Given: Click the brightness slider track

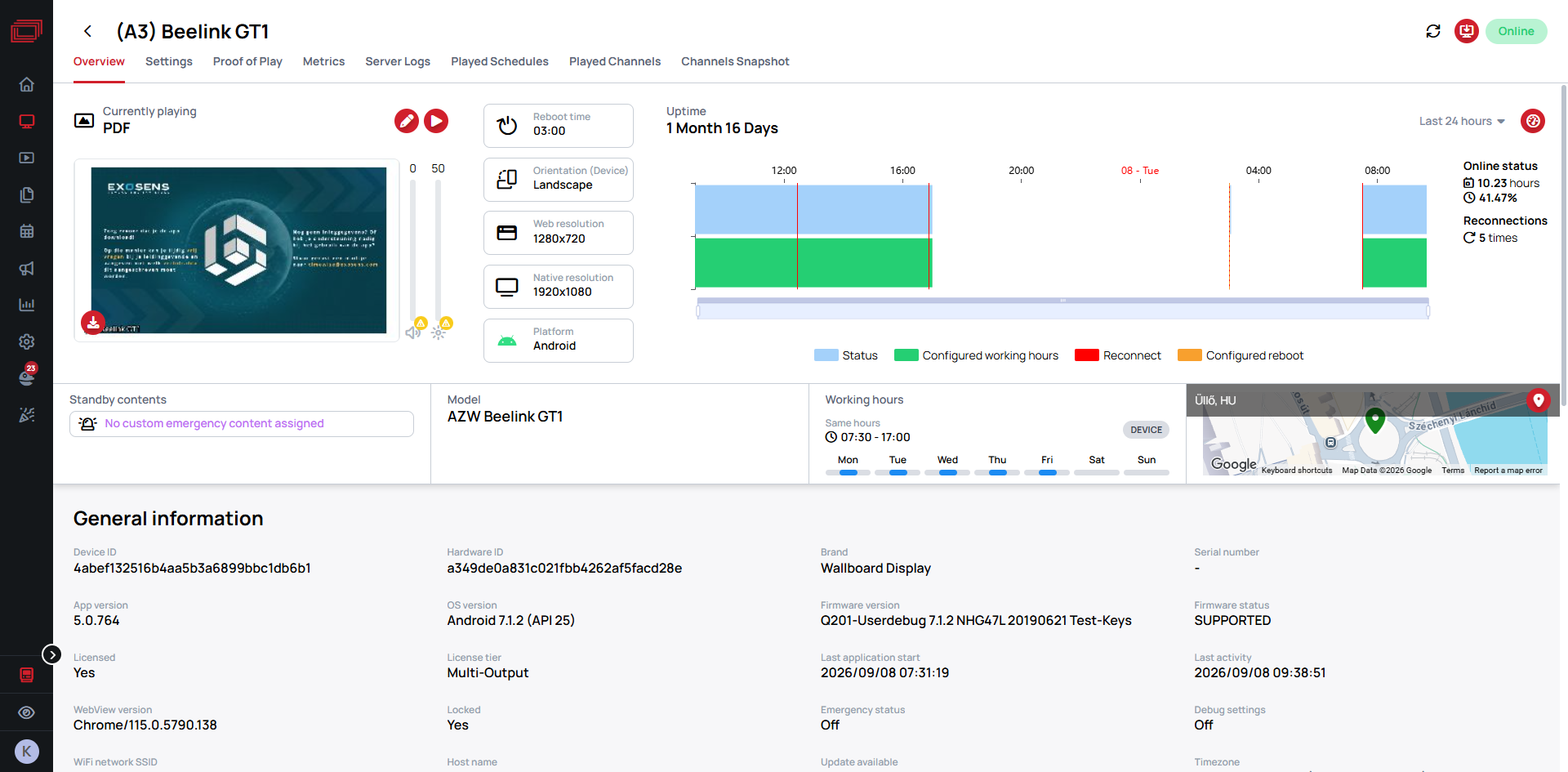Looking at the screenshot, I should (439, 249).
